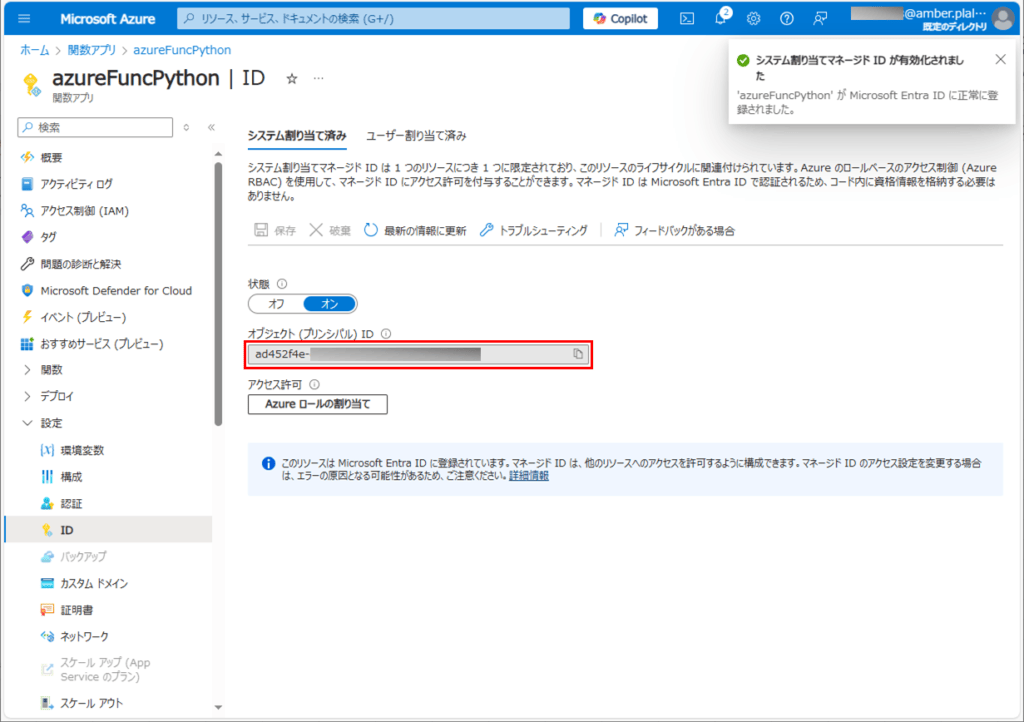This screenshot has height=722, width=1024.
Task: Collapse the 設定 section in sidebar
Action: (27, 423)
